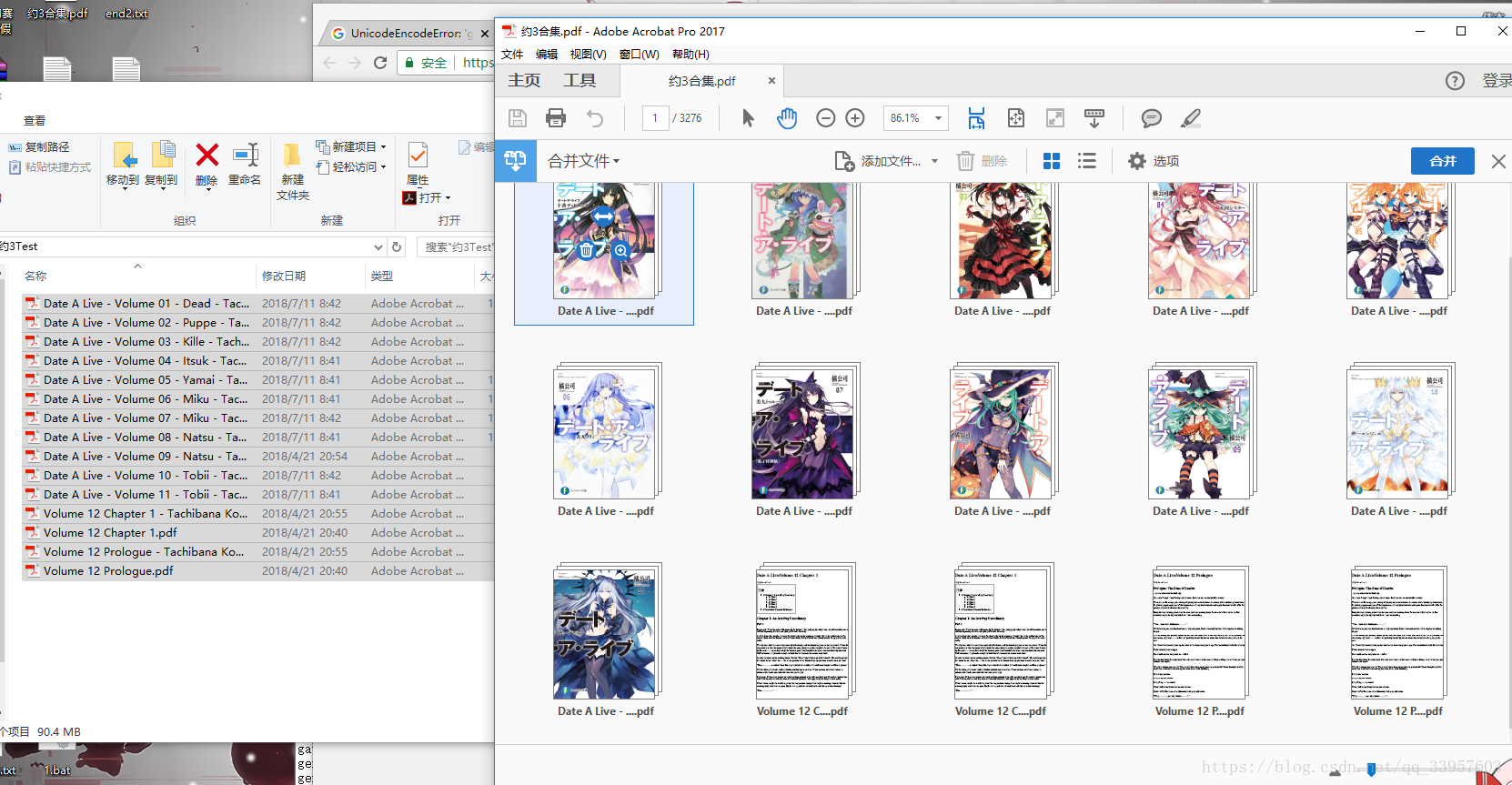The image size is (1512, 785).
Task: Click the blue Combine button
Action: pos(1443,161)
